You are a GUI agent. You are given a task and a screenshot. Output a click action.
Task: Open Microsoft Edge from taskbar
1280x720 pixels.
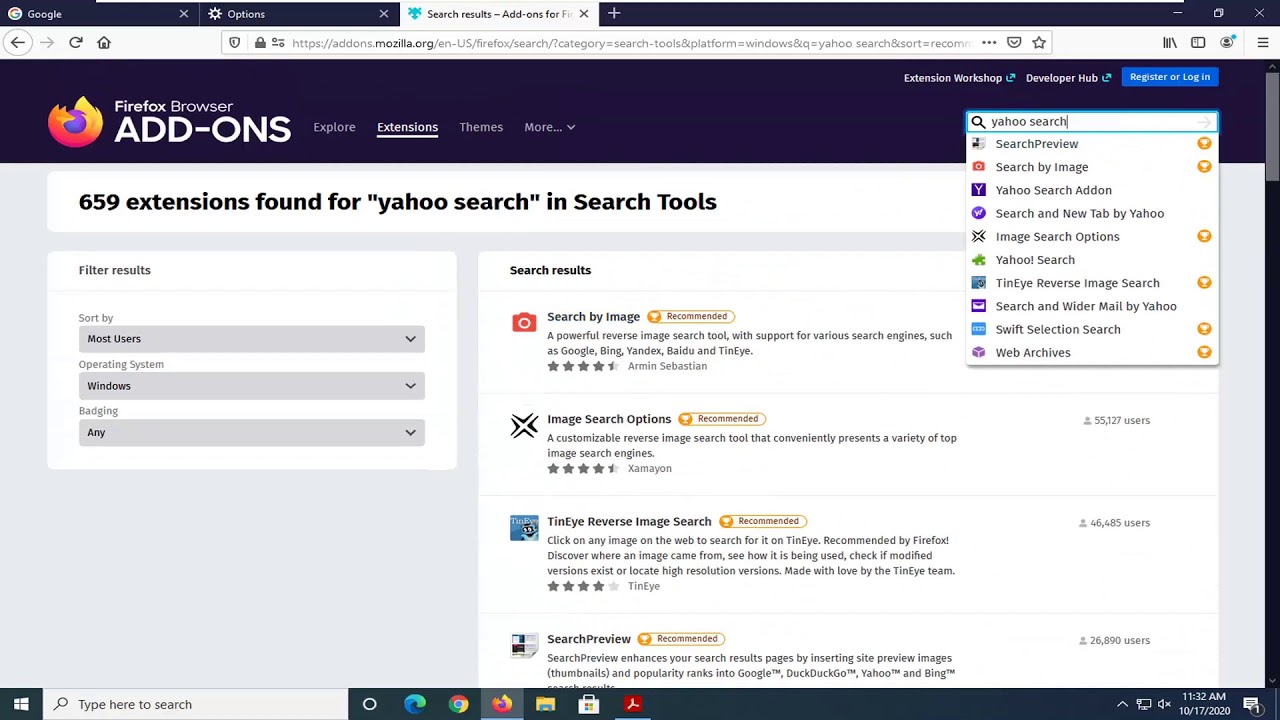pos(414,704)
